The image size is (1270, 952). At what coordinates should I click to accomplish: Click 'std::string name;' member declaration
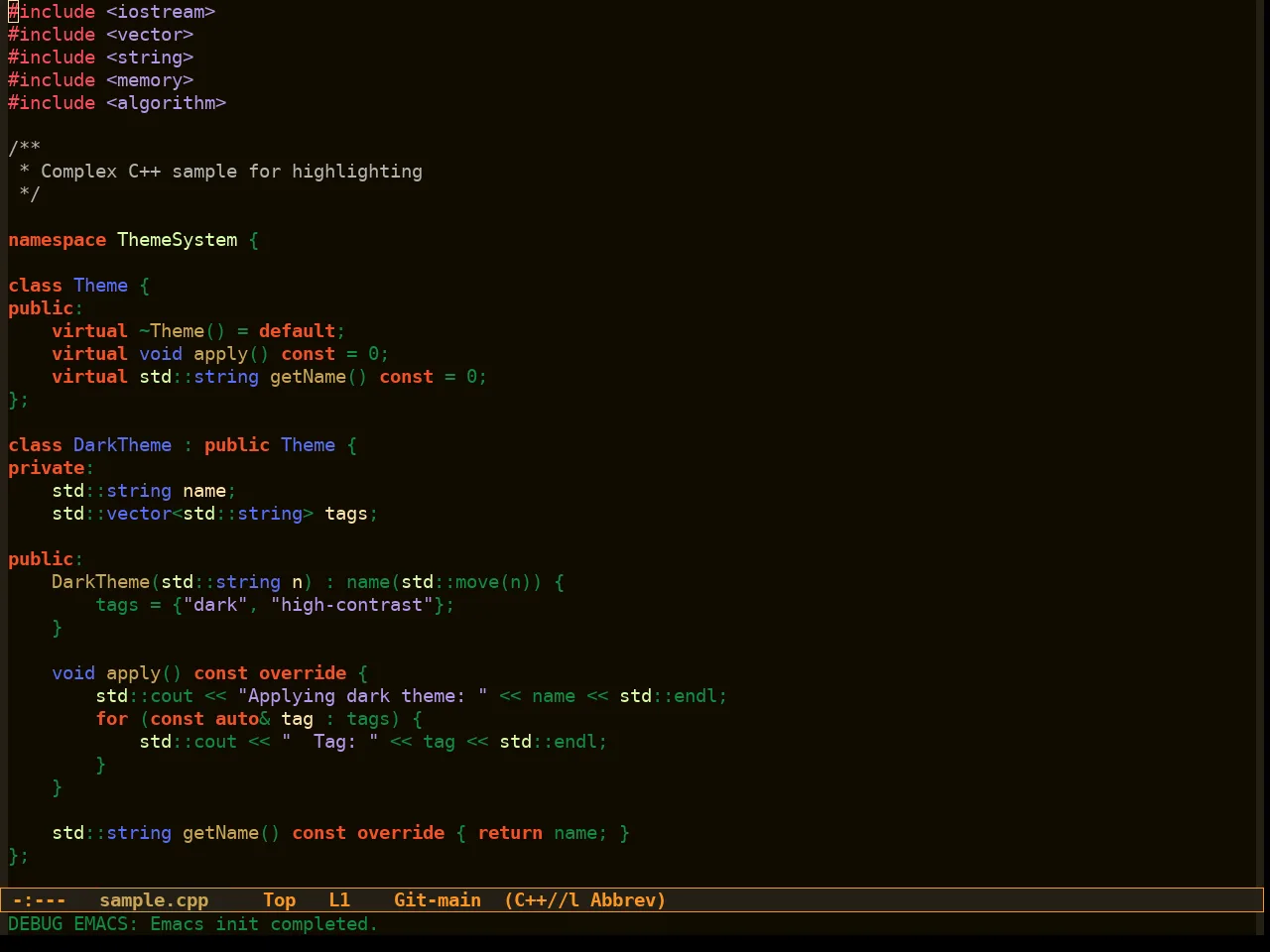(144, 491)
